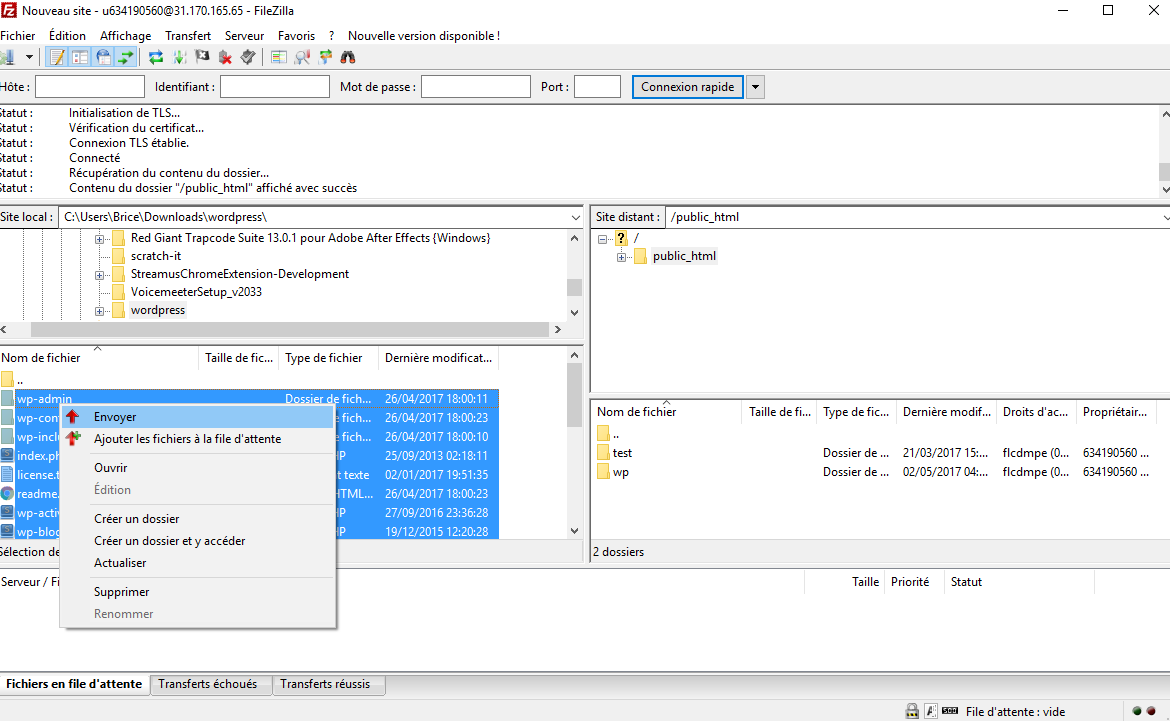
Task: Sort local list by Dernière modification column
Action: tap(439, 358)
